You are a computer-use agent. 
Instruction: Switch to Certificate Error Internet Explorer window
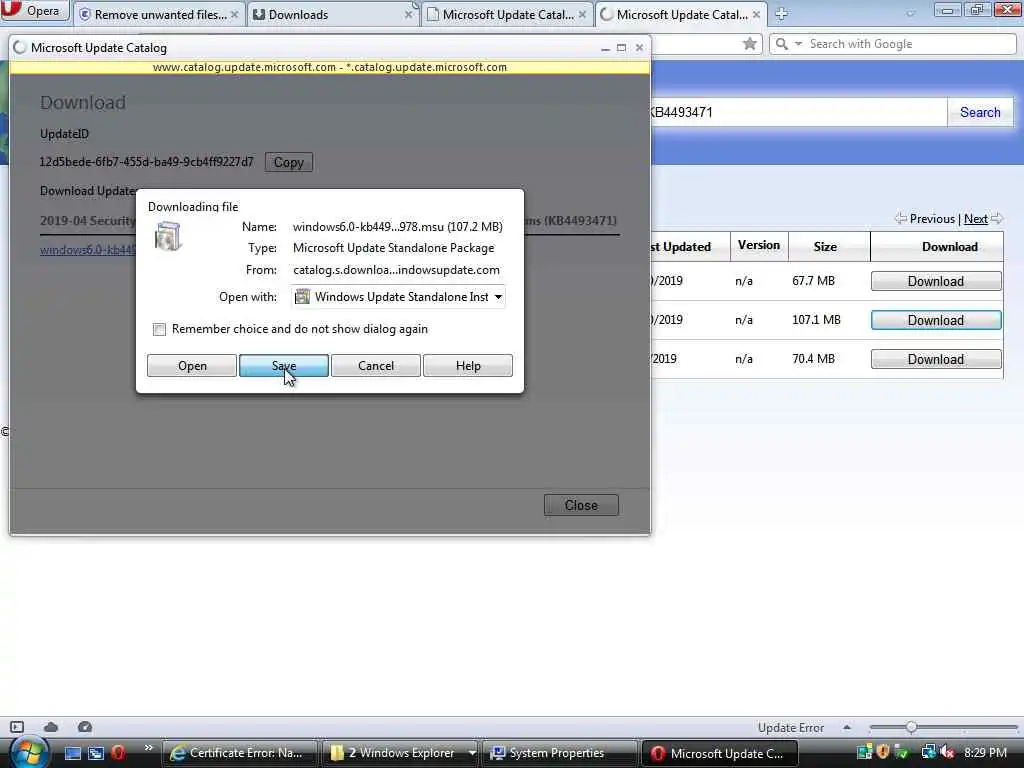pyautogui.click(x=239, y=753)
